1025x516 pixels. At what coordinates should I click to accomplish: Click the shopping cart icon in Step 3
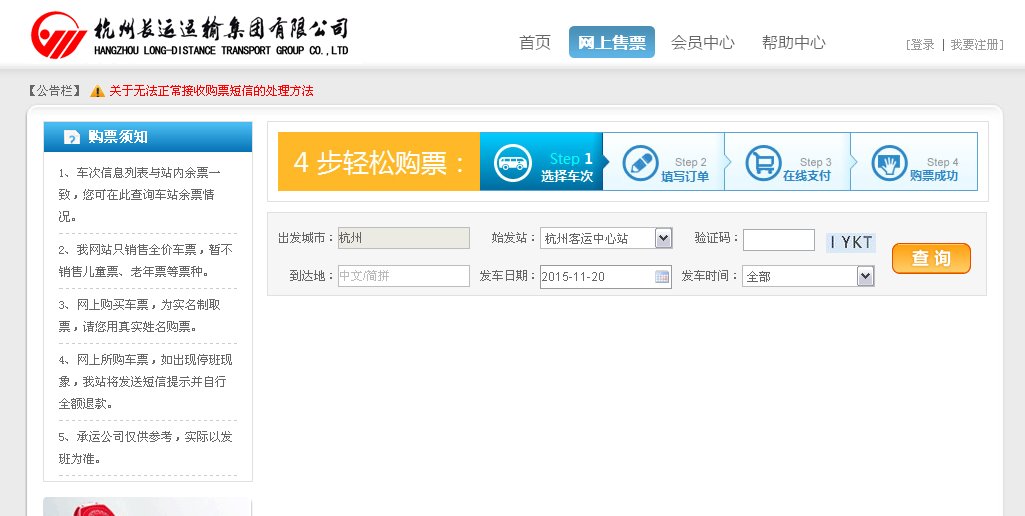[x=764, y=163]
